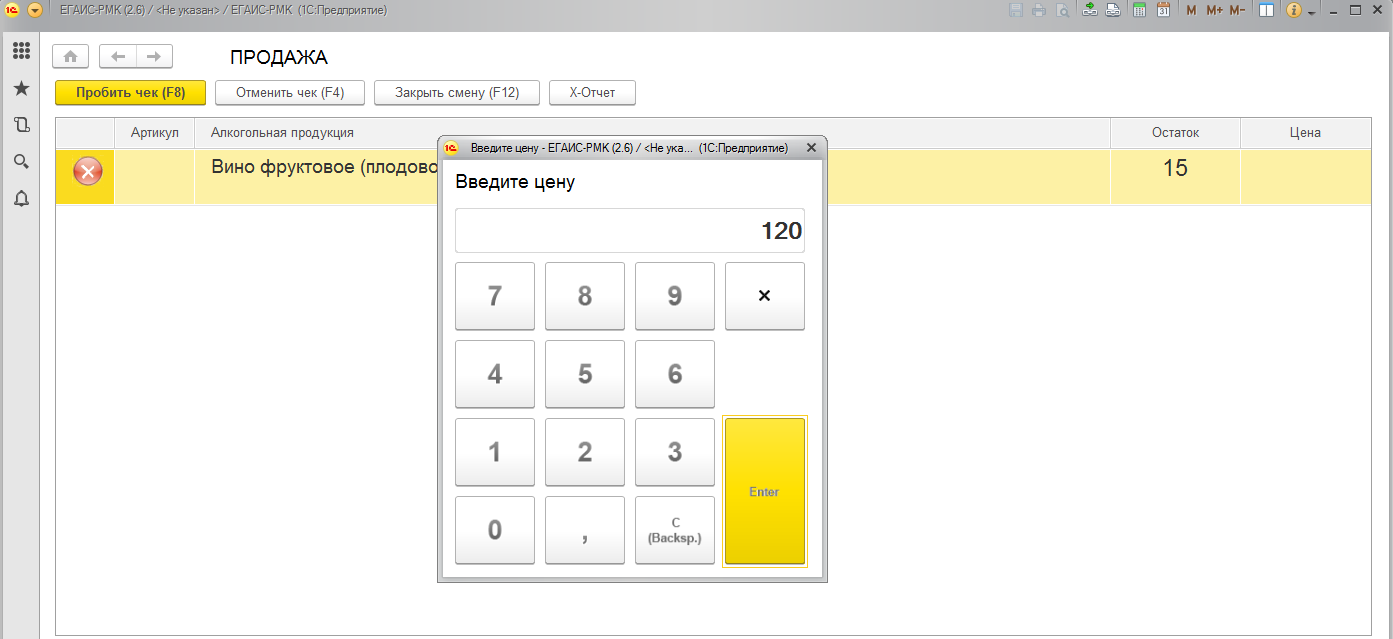Open Search magnifier icon in the sidebar

point(21,161)
